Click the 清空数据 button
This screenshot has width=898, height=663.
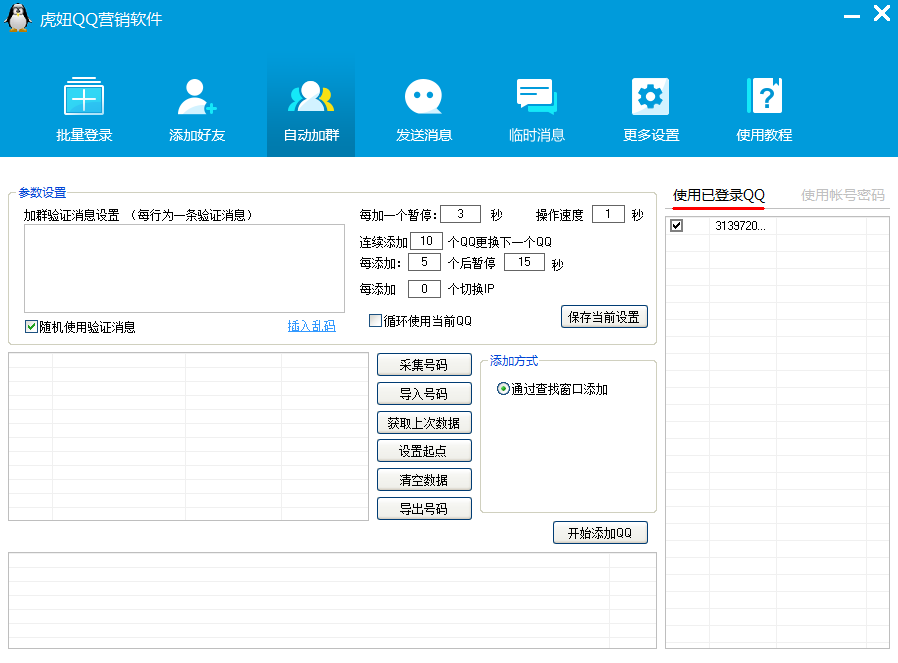click(424, 480)
